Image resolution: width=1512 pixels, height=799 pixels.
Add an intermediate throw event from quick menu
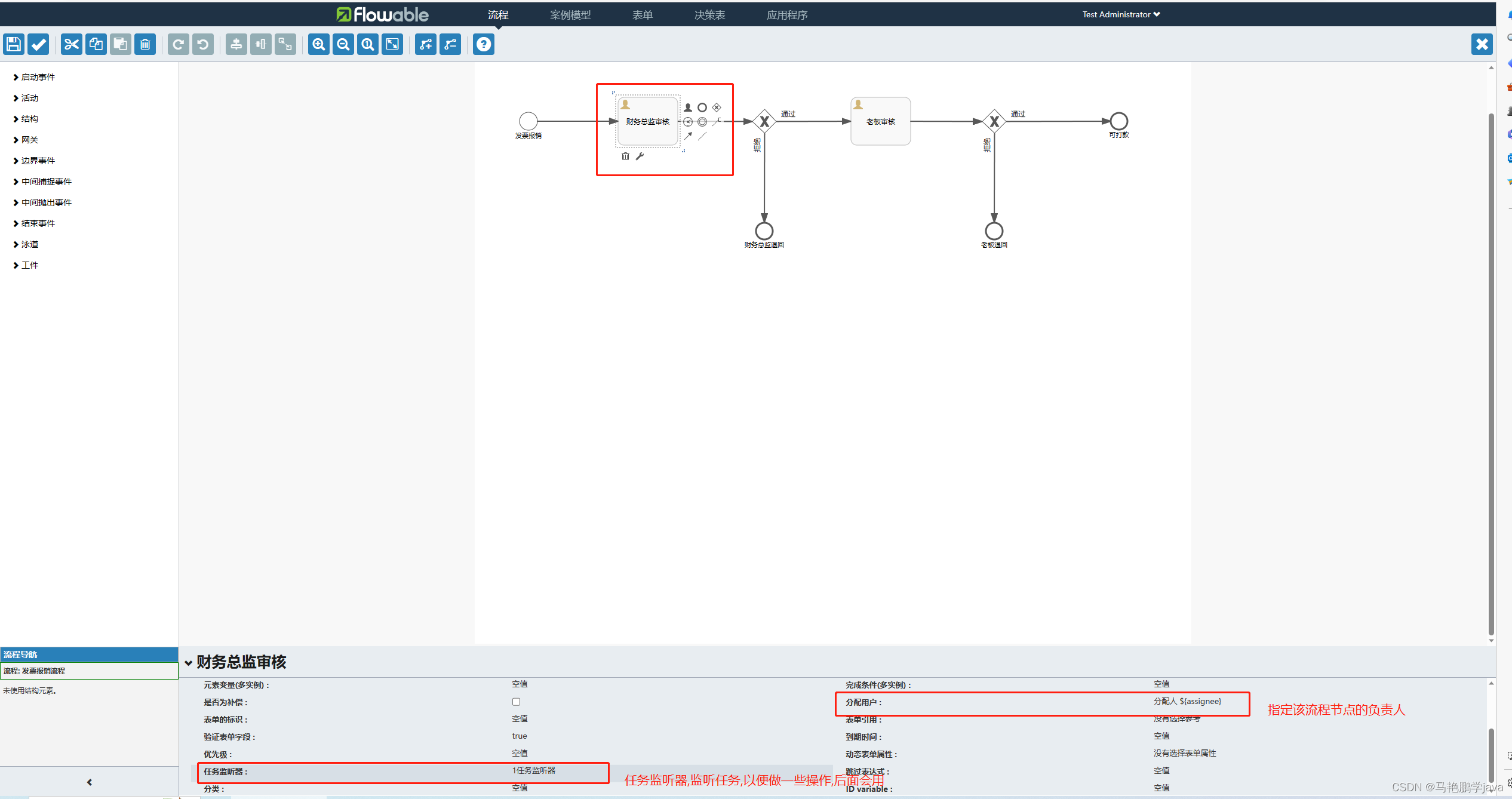[x=702, y=122]
